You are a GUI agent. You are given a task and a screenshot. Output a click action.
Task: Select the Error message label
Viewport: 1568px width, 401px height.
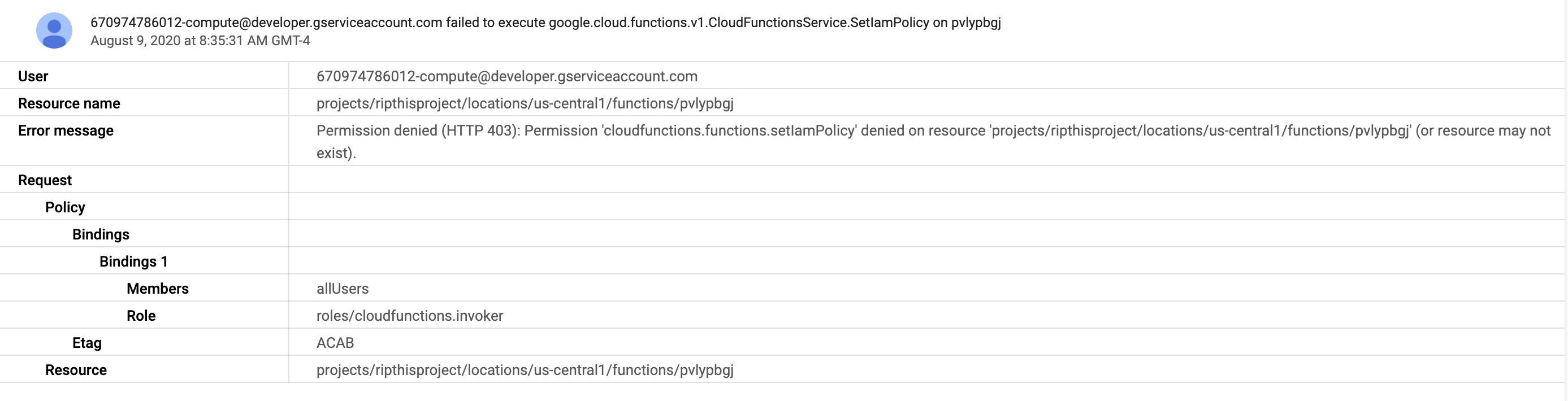click(x=66, y=131)
